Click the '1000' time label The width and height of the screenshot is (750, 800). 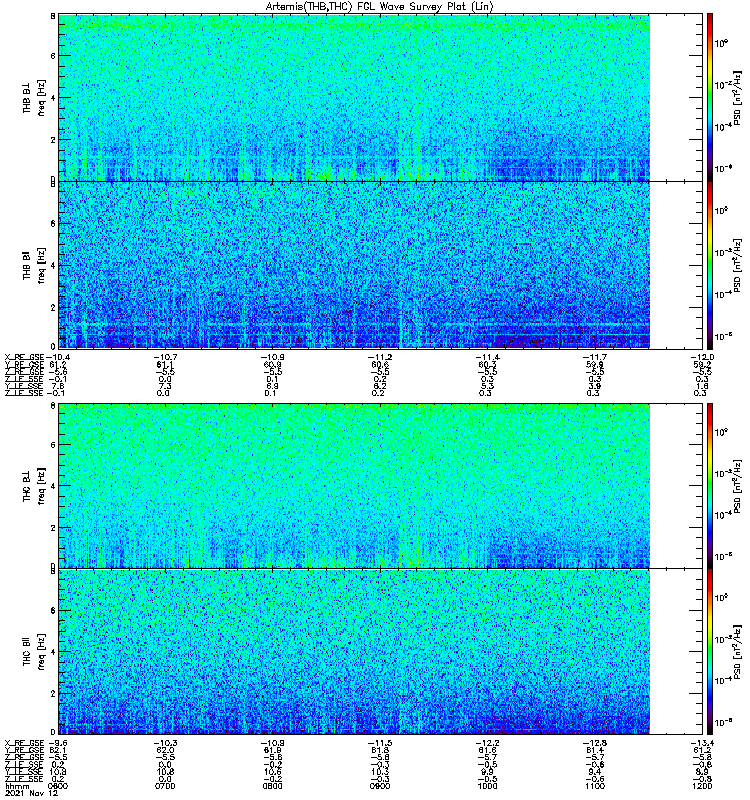click(x=487, y=786)
